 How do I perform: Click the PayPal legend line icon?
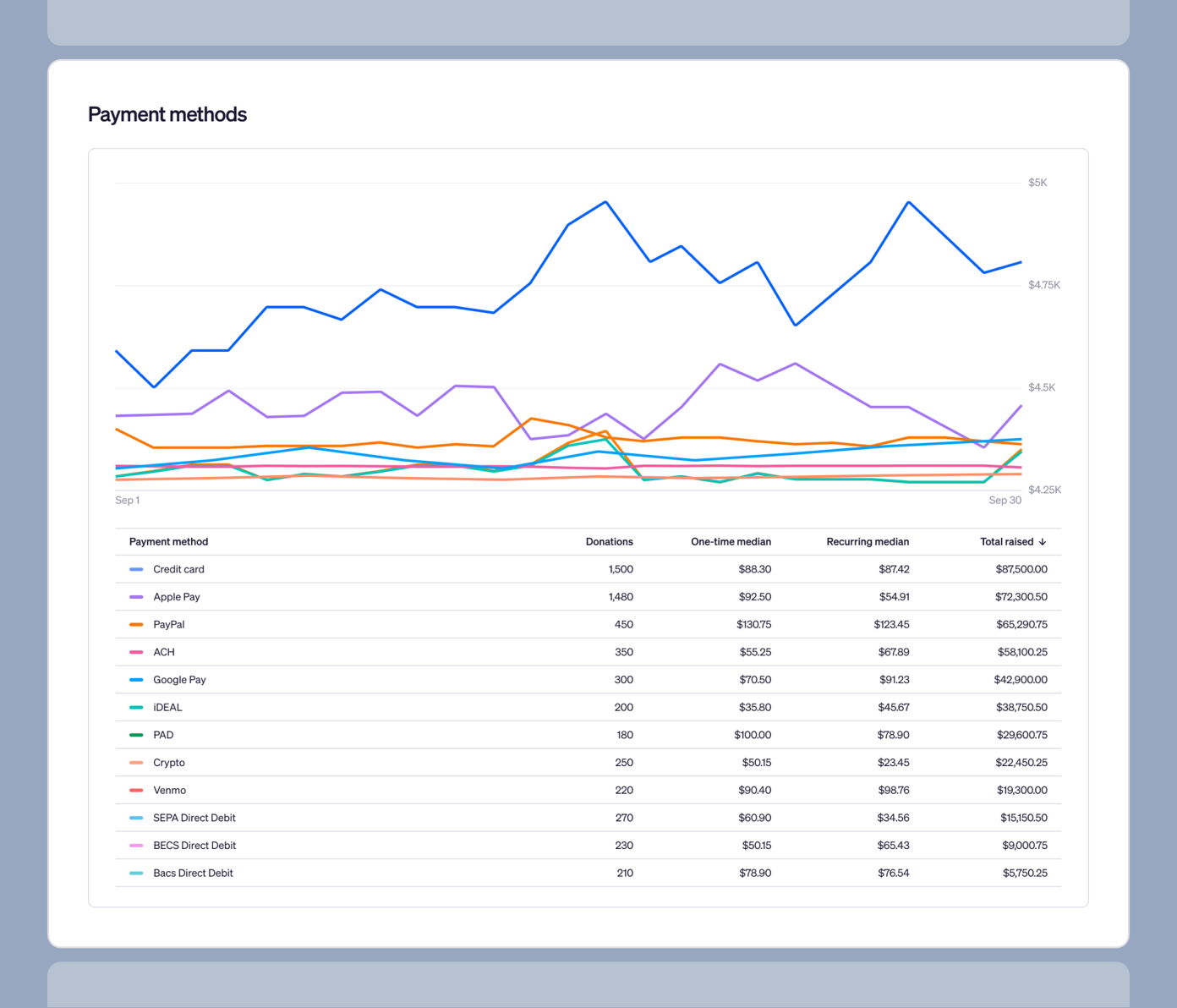click(x=137, y=624)
